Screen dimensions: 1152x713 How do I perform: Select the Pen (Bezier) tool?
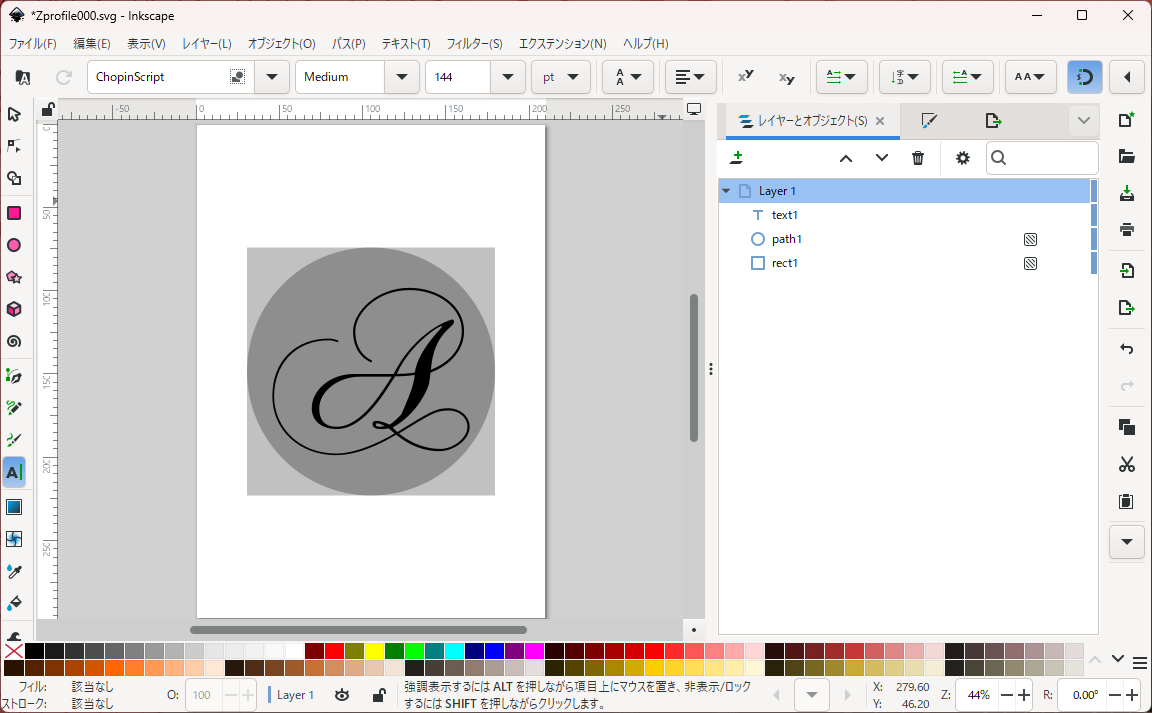(x=14, y=376)
